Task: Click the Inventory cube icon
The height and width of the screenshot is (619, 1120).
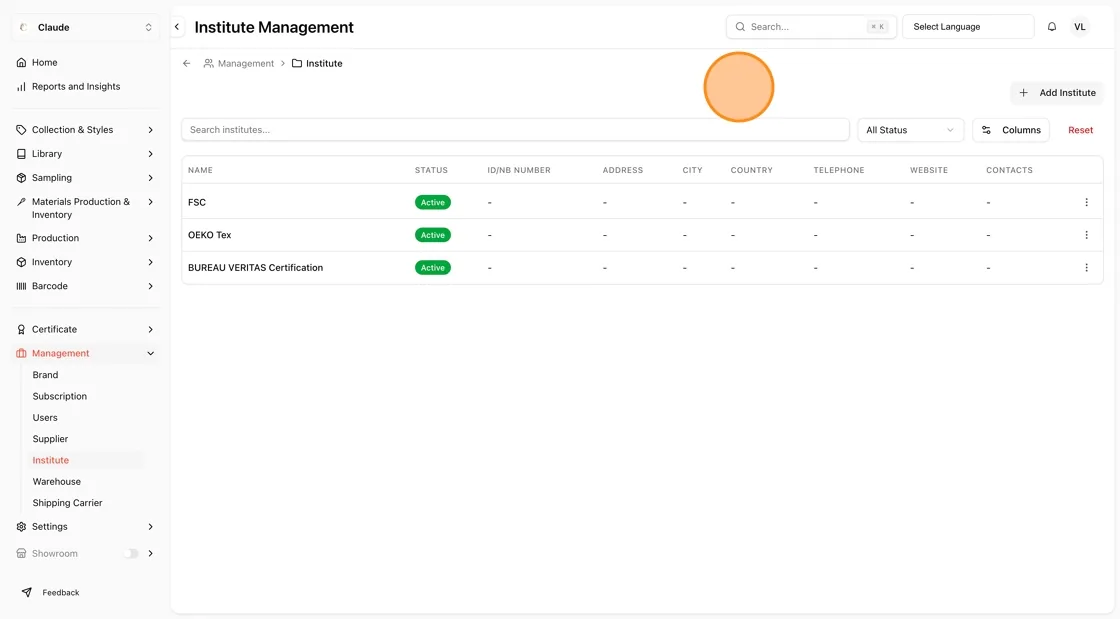Action: [21, 262]
